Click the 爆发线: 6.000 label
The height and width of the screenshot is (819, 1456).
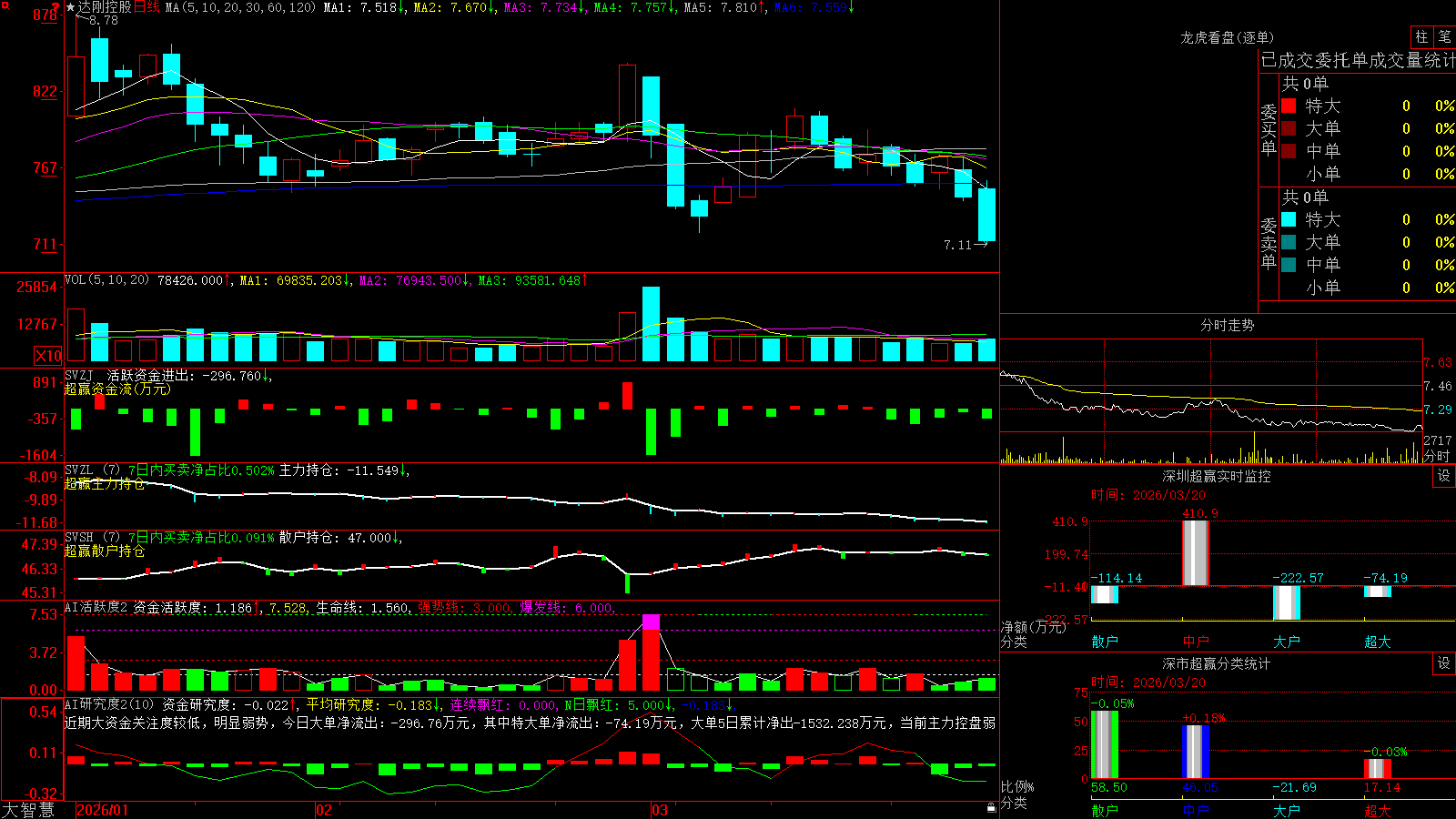(567, 607)
